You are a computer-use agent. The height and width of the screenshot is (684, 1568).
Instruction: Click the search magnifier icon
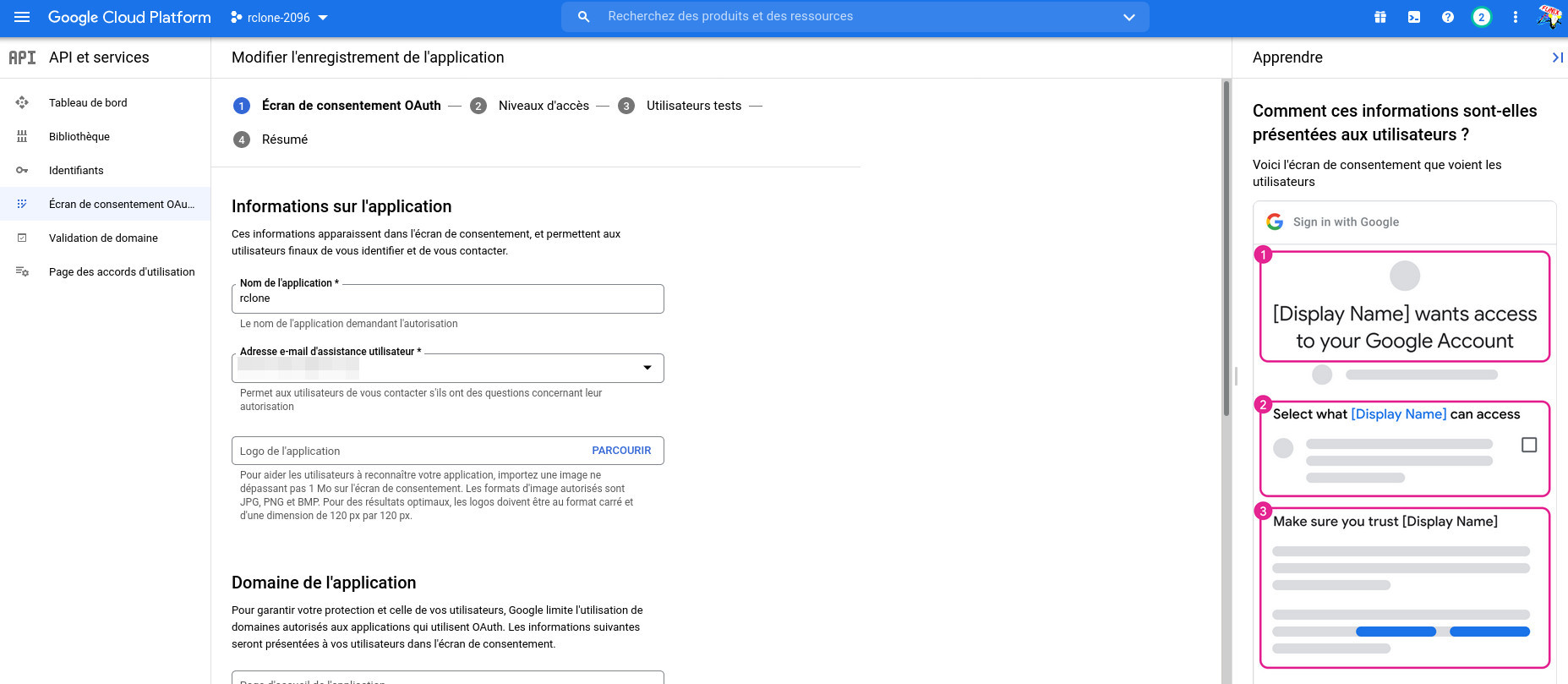(583, 17)
